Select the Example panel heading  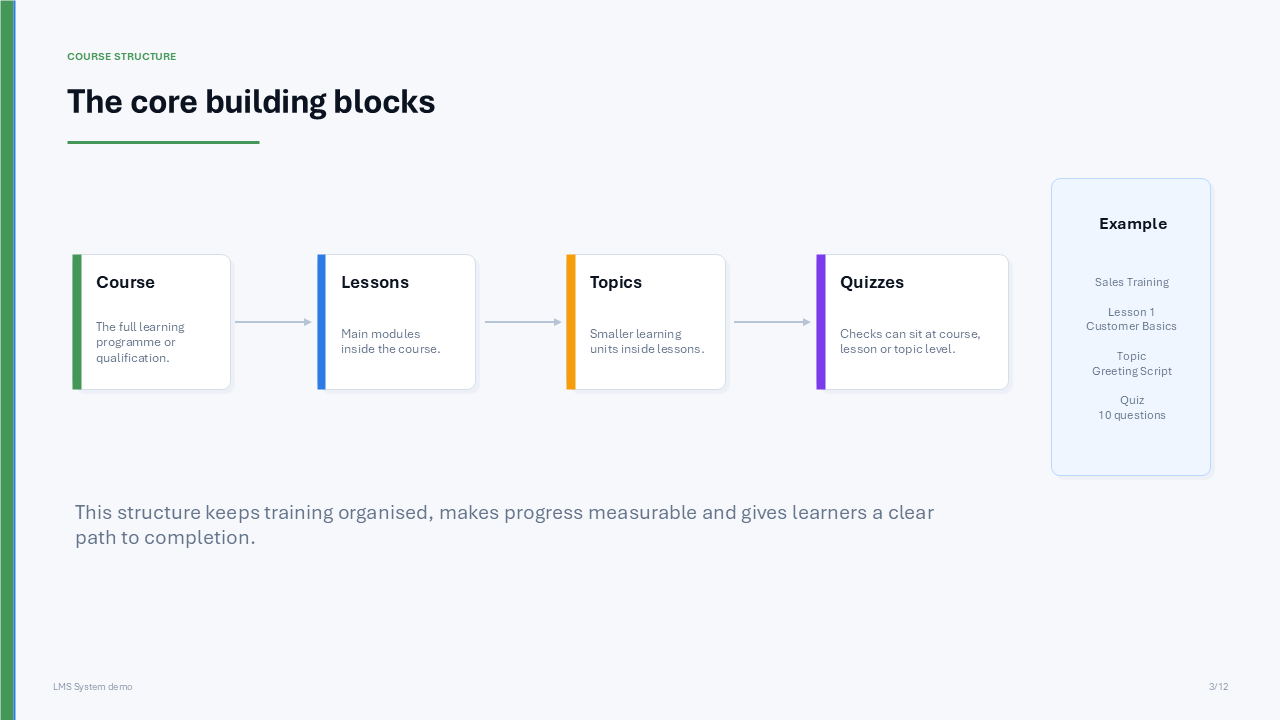[1133, 224]
